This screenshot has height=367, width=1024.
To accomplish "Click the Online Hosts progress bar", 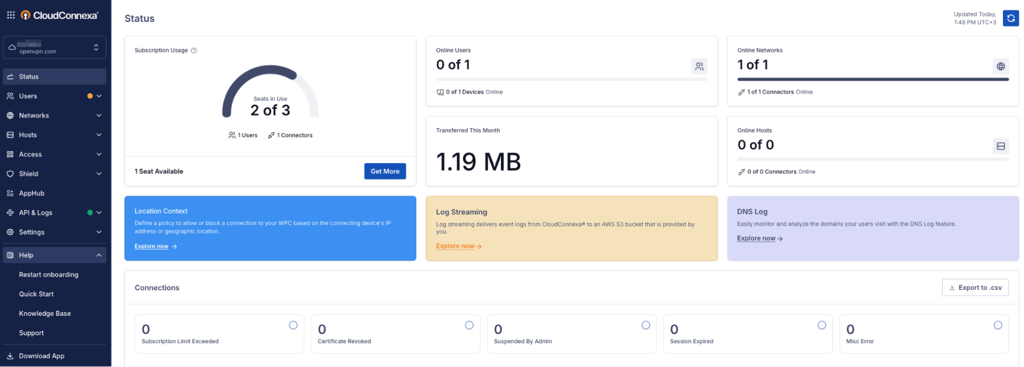I will [x=873, y=159].
